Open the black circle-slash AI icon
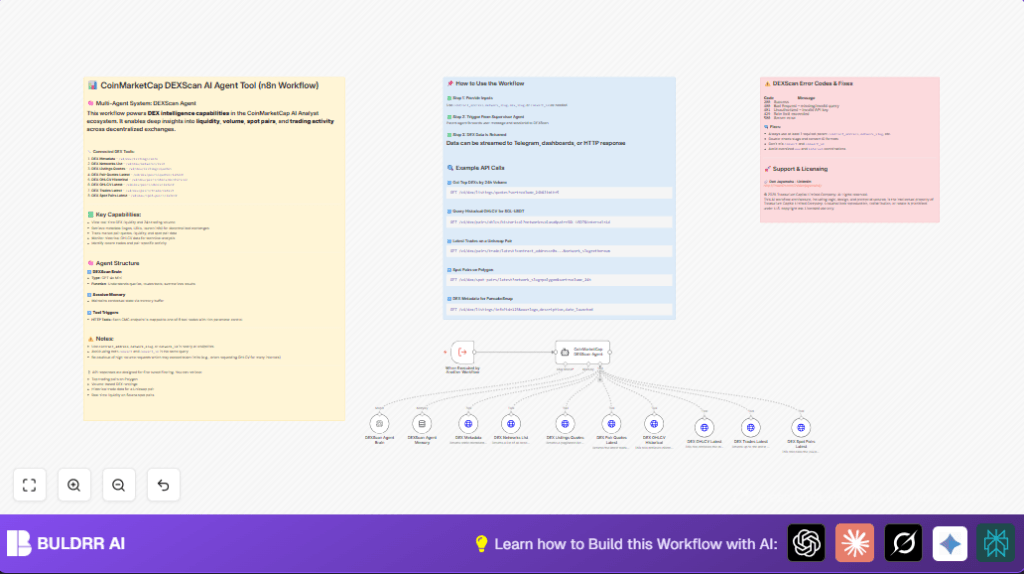 tap(903, 543)
